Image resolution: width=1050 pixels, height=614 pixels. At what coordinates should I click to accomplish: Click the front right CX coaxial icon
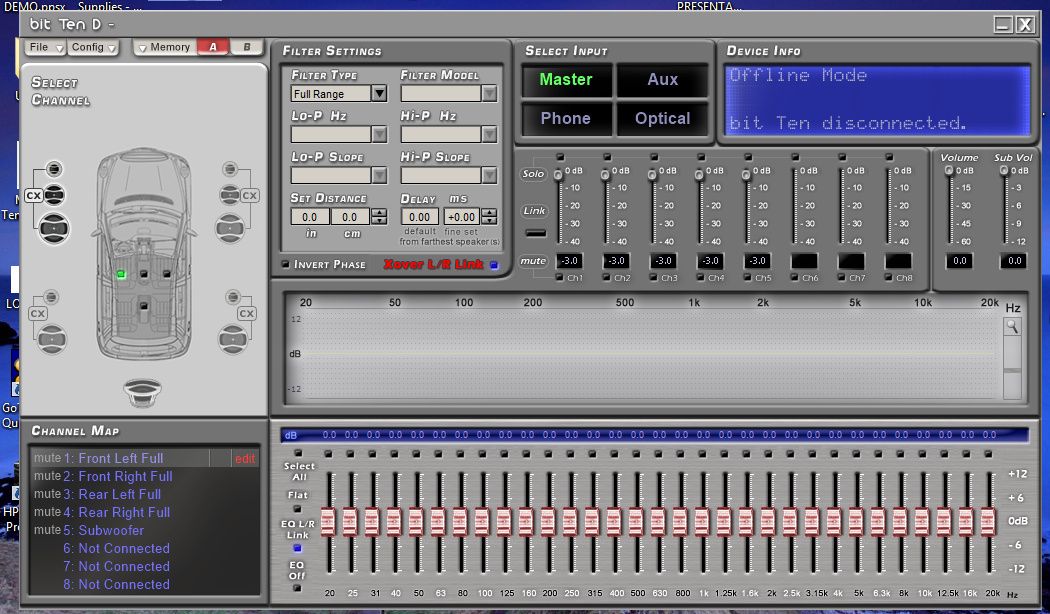coord(249,196)
